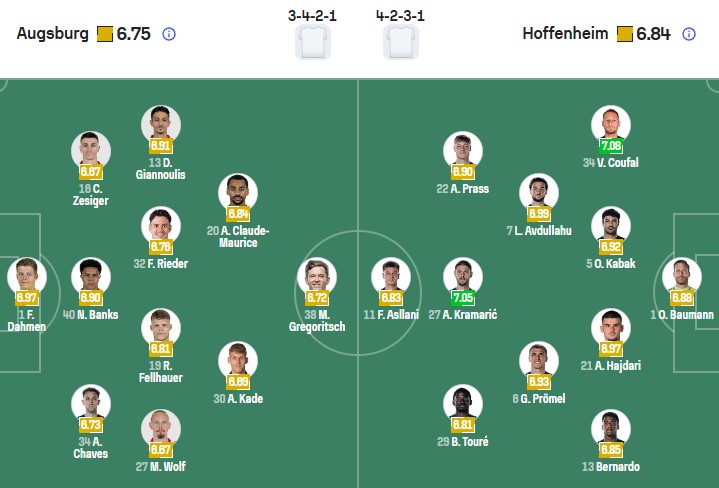Select M. Wolf player photo
The image size is (719, 488).
click(x=160, y=426)
